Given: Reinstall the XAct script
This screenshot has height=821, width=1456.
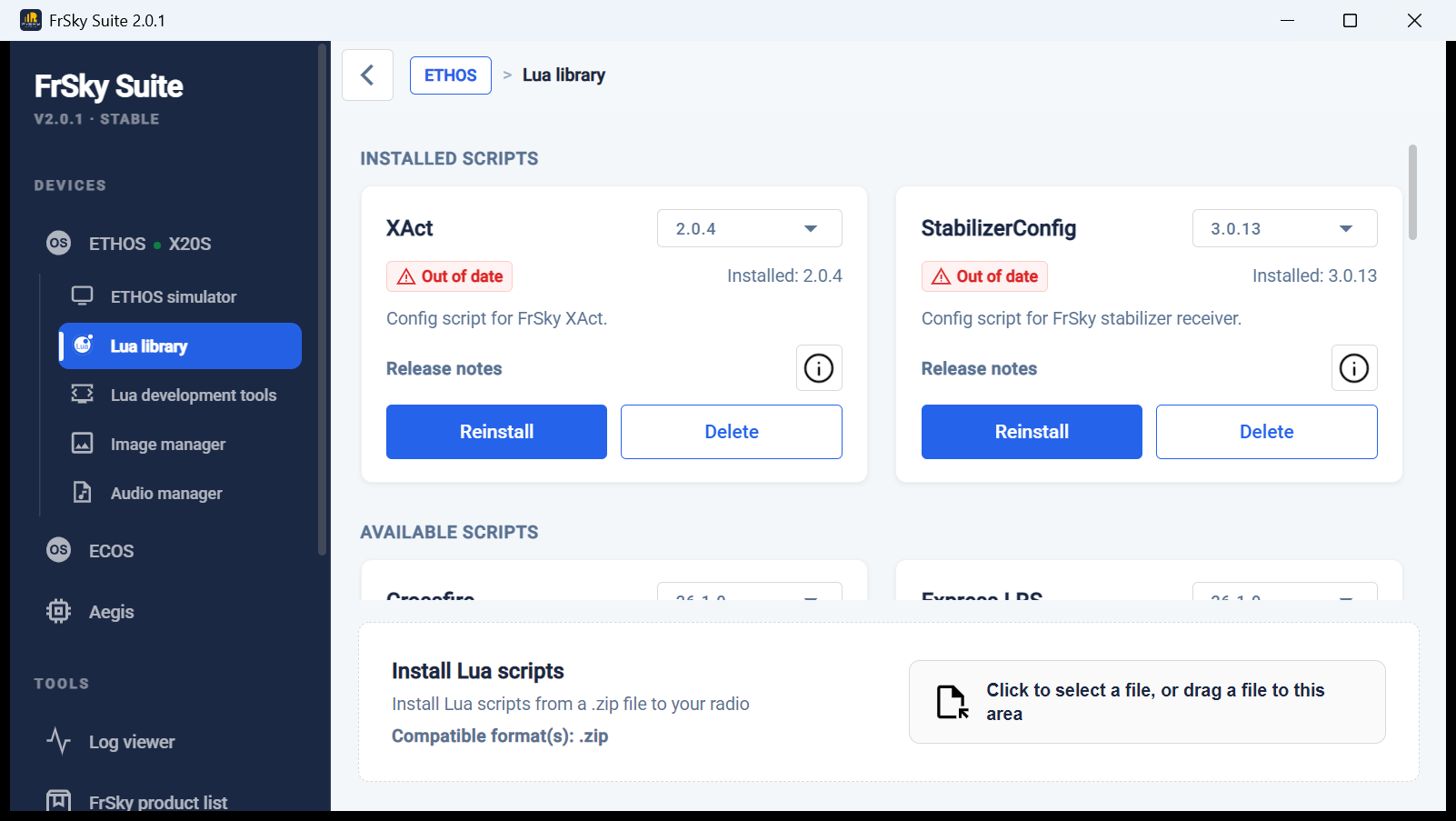Looking at the screenshot, I should point(496,432).
